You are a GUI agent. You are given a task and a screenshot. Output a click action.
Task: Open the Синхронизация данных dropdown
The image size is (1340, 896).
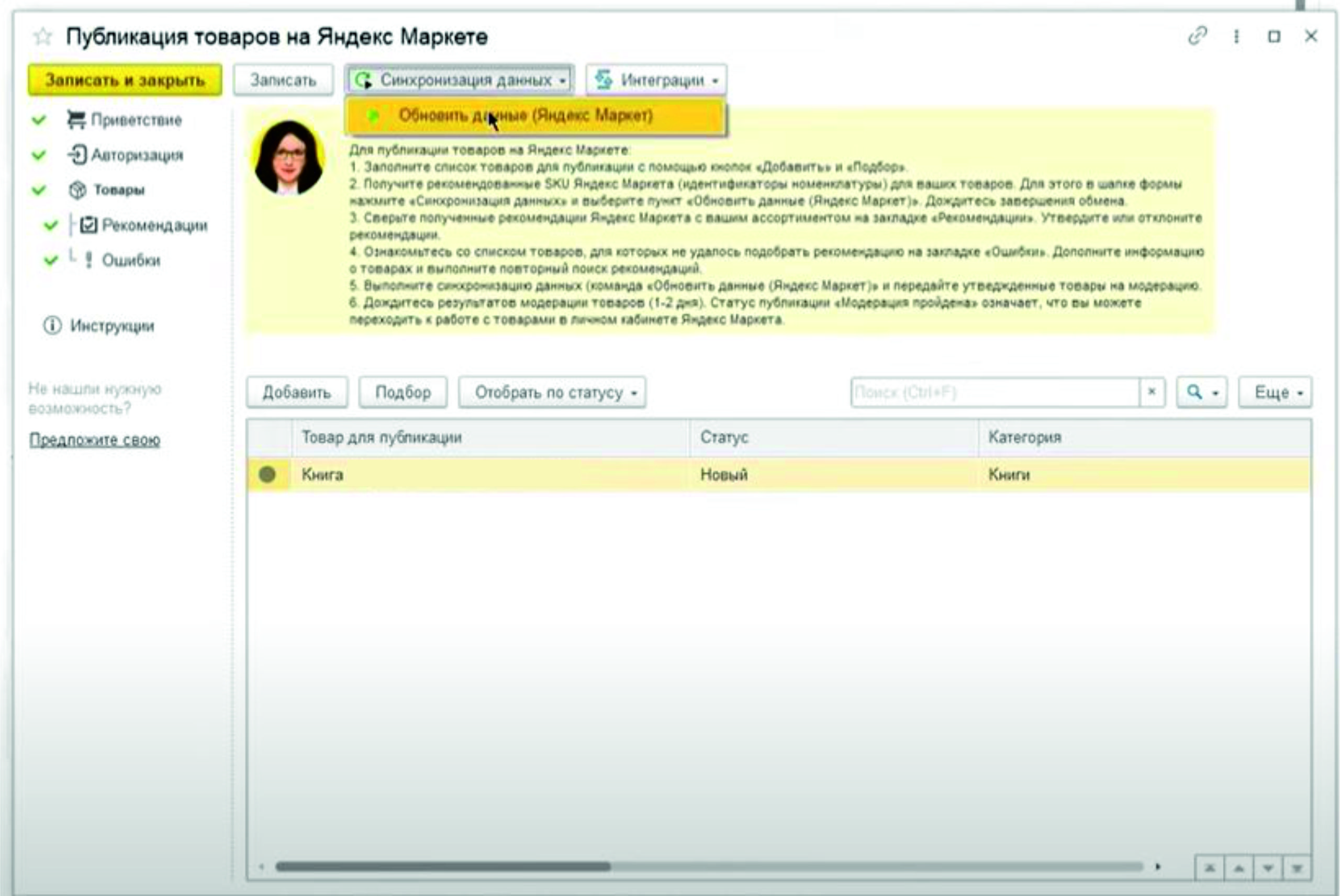coord(460,80)
